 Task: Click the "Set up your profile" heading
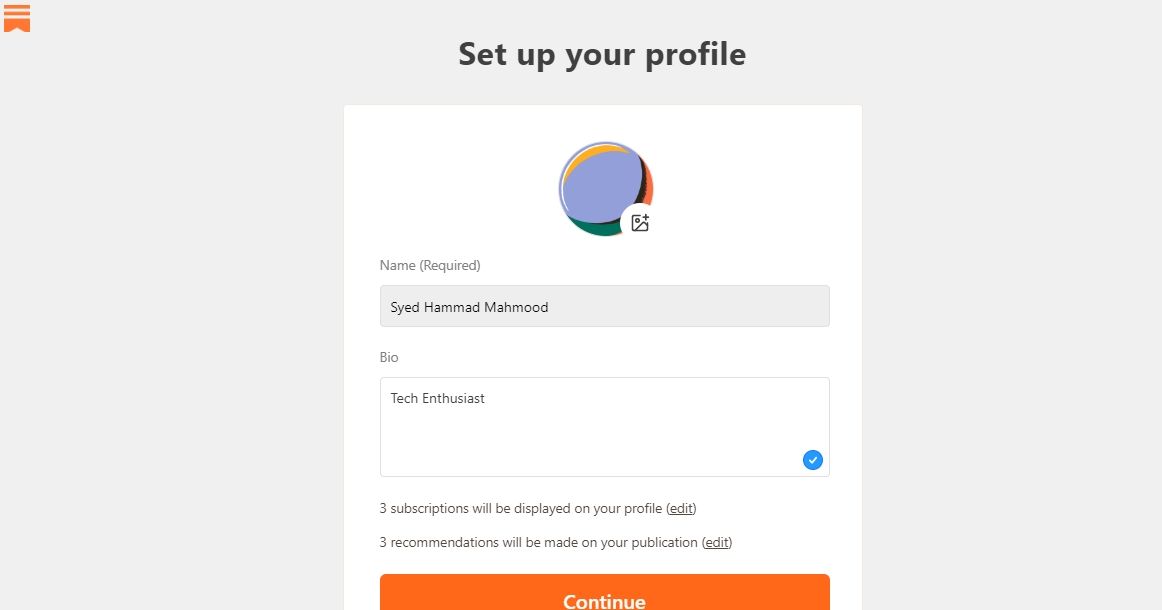[602, 54]
